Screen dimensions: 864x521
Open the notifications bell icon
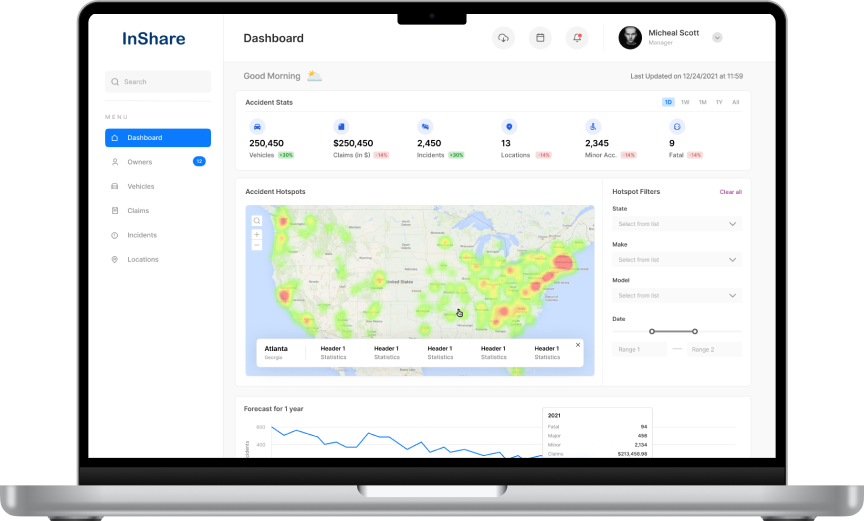click(577, 38)
